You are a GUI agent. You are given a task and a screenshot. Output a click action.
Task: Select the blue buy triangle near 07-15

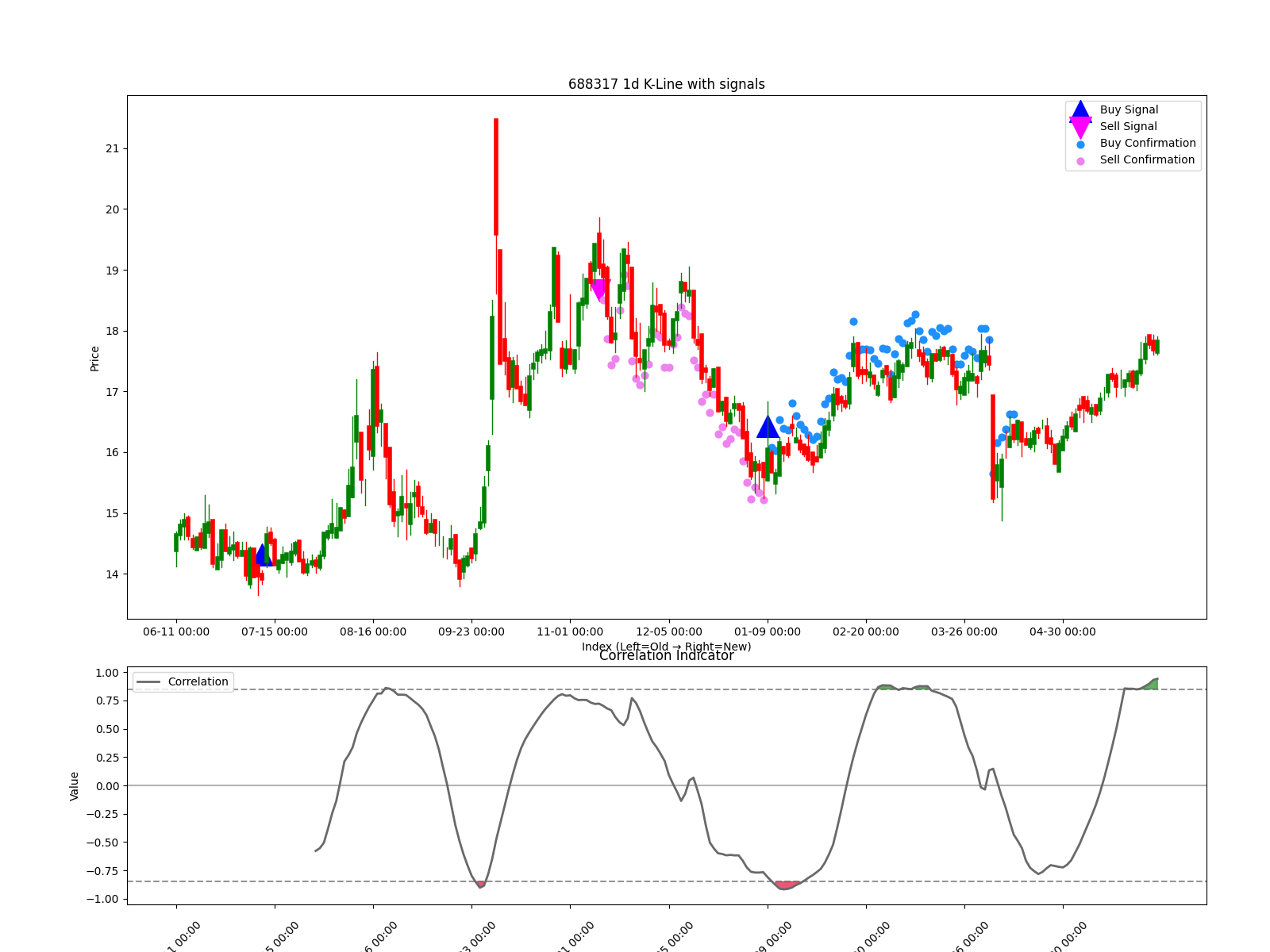click(x=264, y=555)
